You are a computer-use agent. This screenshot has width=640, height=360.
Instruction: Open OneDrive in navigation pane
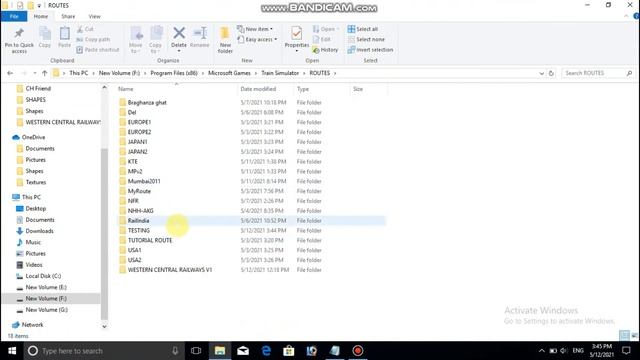pyautogui.click(x=33, y=137)
